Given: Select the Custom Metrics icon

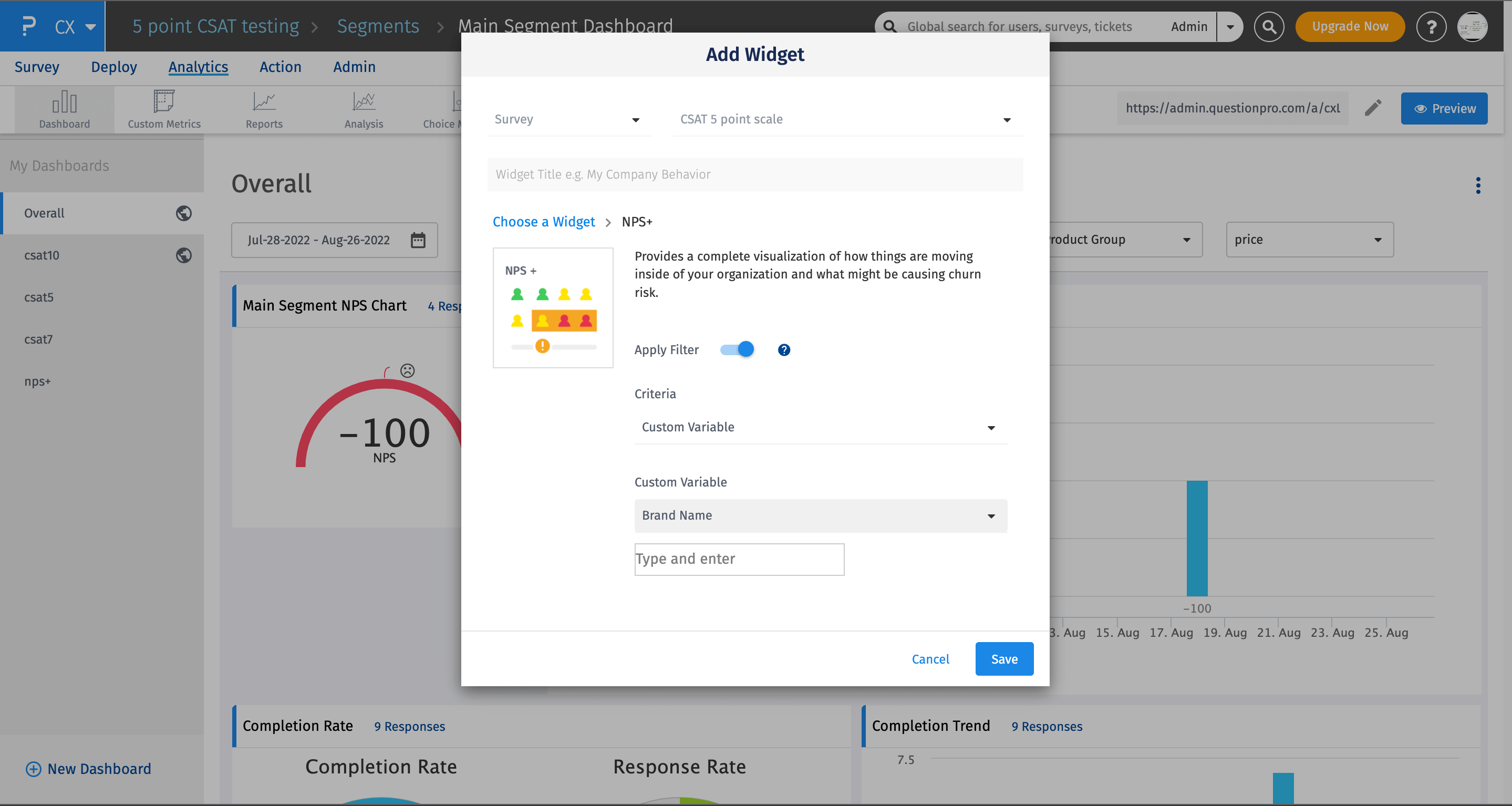Looking at the screenshot, I should 164,101.
